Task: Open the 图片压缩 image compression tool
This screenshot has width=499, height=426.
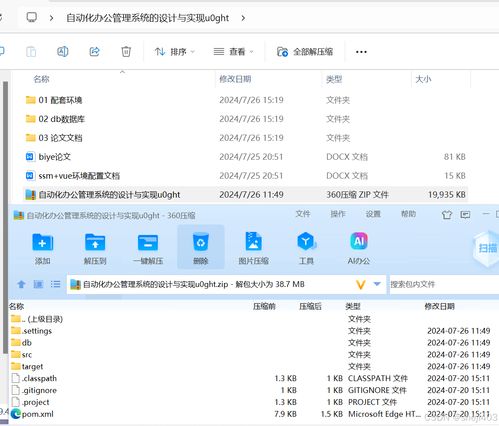Action: coord(254,241)
